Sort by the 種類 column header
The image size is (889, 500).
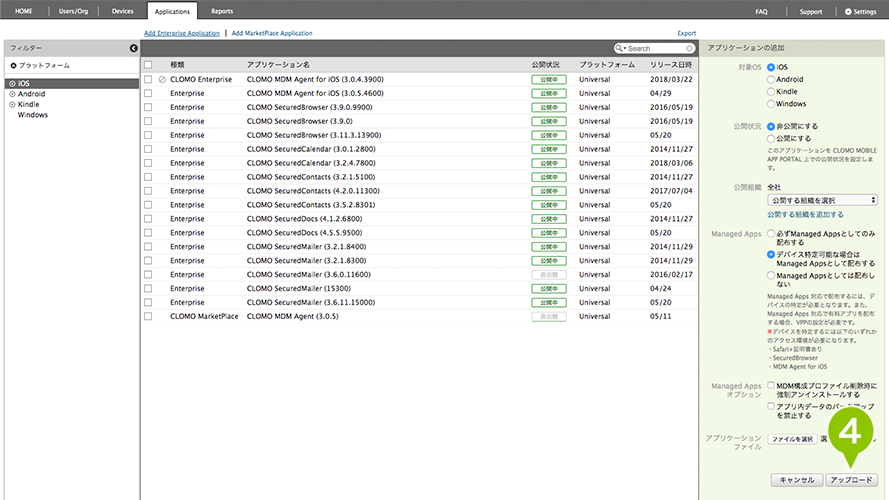tap(177, 65)
